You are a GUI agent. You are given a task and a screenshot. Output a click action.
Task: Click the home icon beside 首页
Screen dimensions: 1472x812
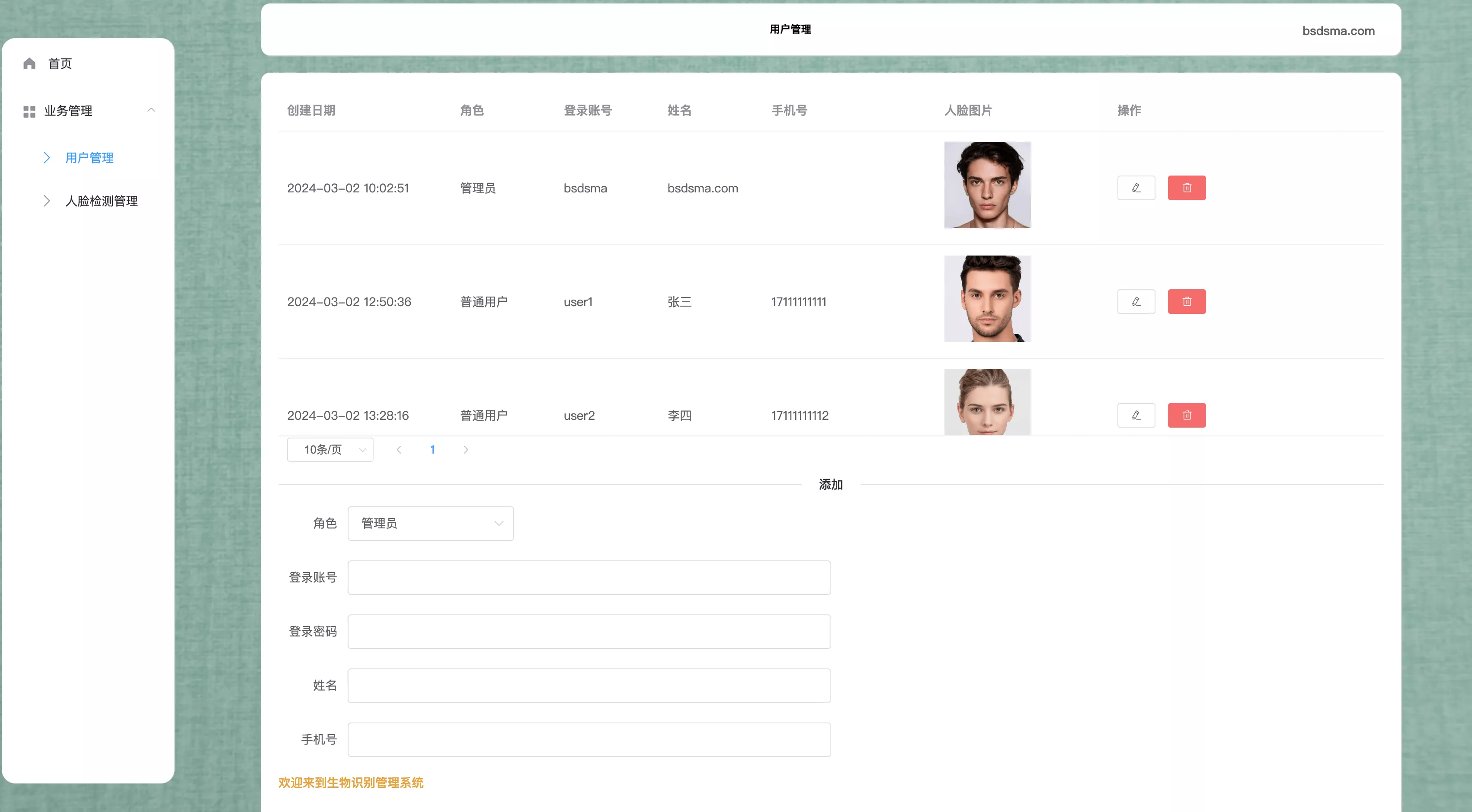(x=29, y=64)
